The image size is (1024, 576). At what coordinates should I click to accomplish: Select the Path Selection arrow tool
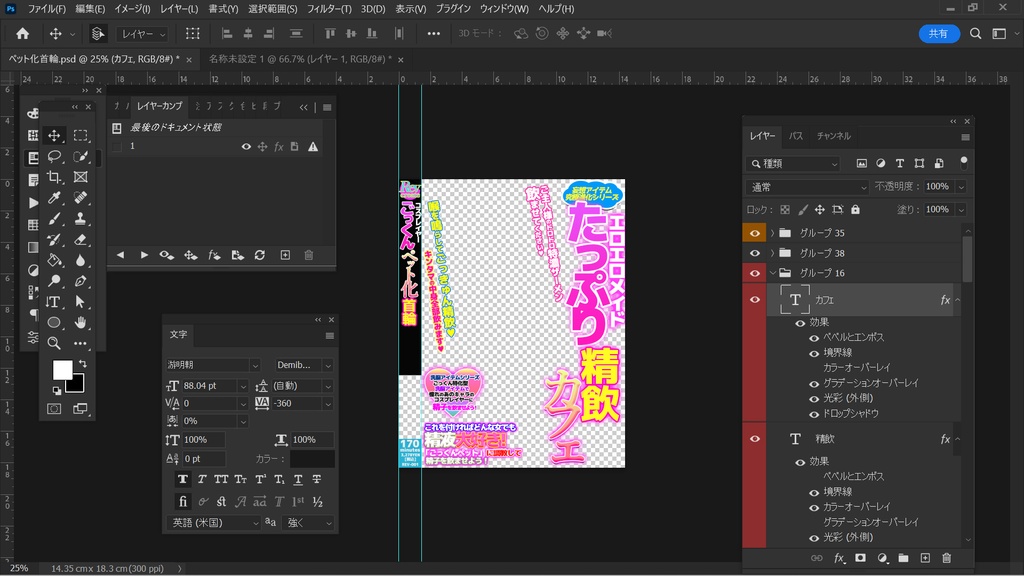click(80, 302)
